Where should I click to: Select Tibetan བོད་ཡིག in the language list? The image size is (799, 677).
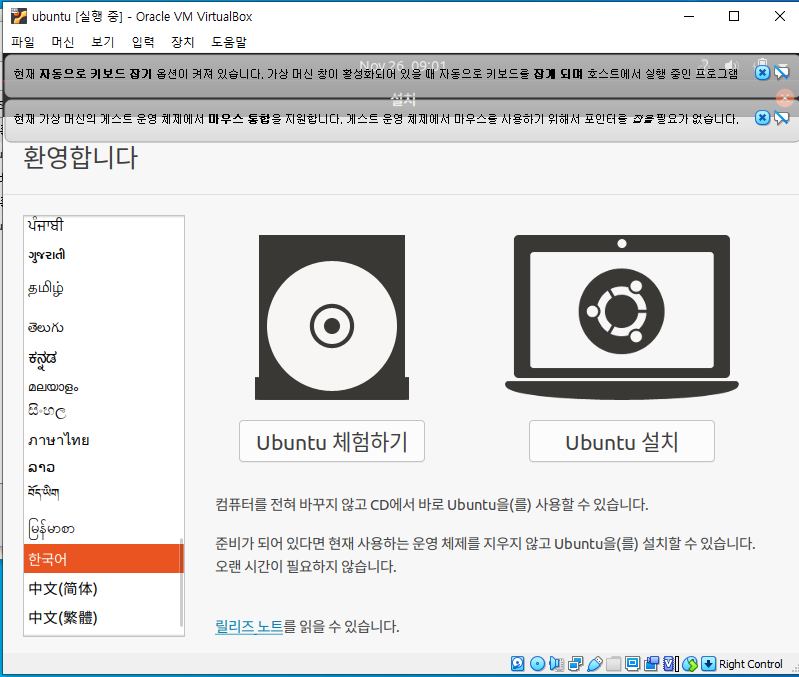pos(102,493)
